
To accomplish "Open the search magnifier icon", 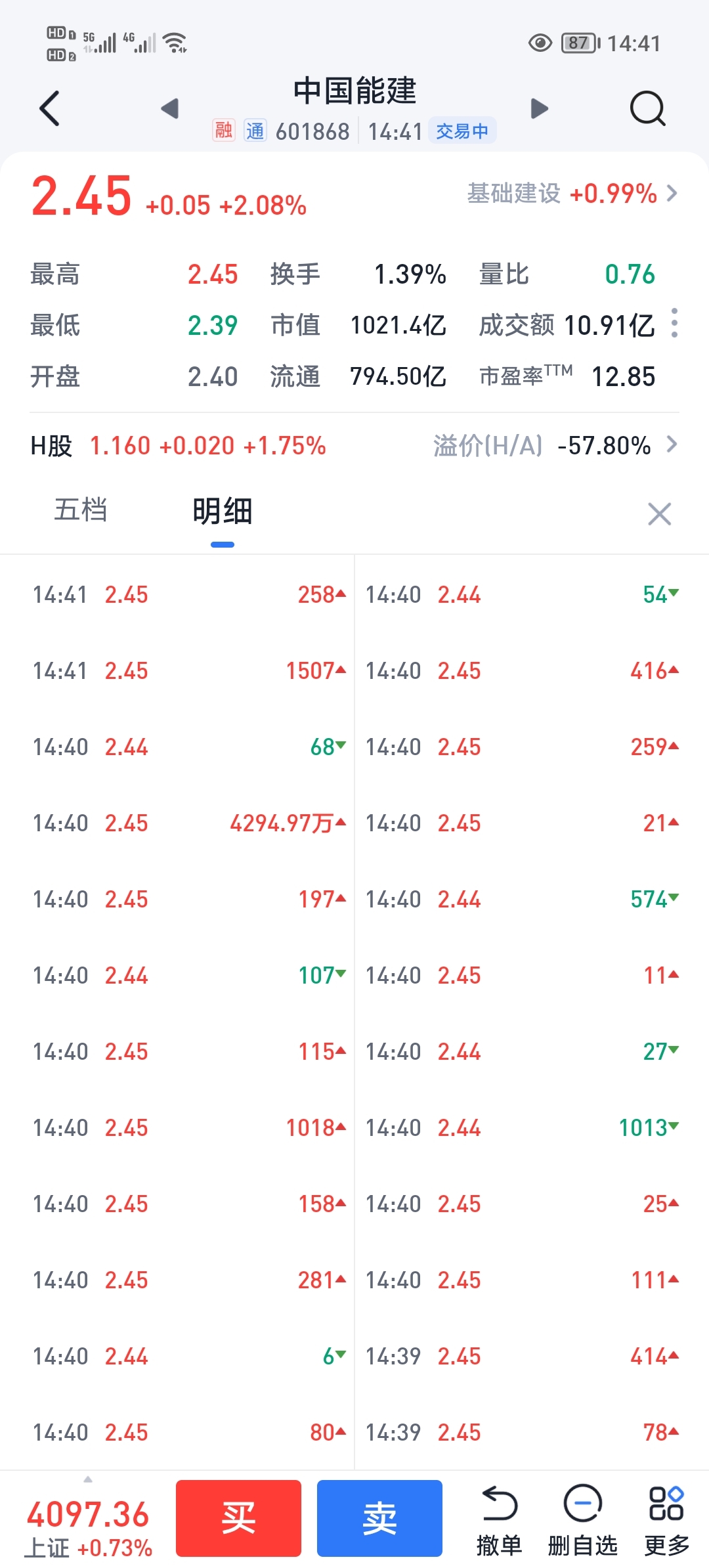I will point(647,108).
